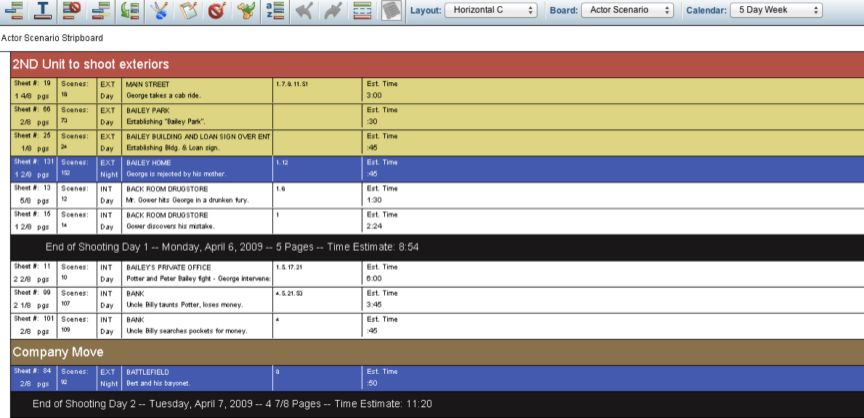Screen dimensions: 864x418
Task: Click 'Bert and his bayonet.' description
Action: point(159,383)
